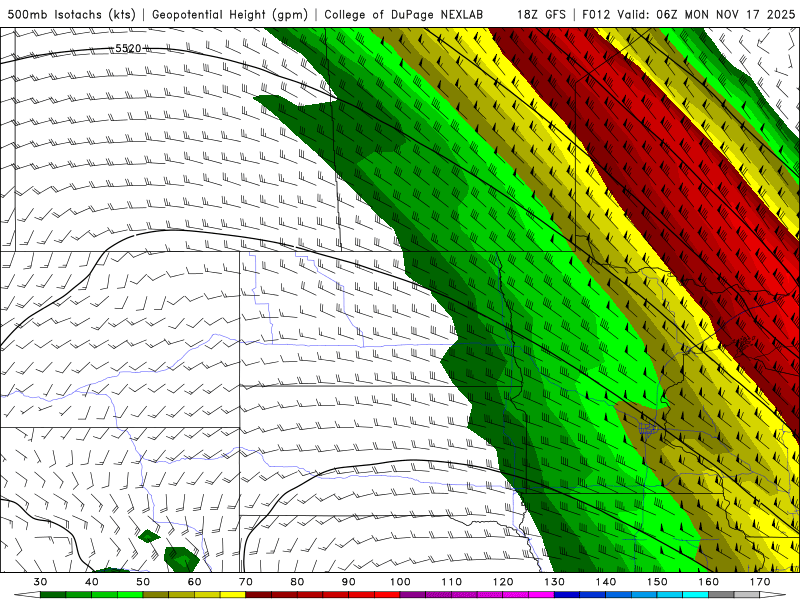Pick the bright magenta 125-130 kt legend swatch
This screenshot has height=600, width=800.
[542, 595]
